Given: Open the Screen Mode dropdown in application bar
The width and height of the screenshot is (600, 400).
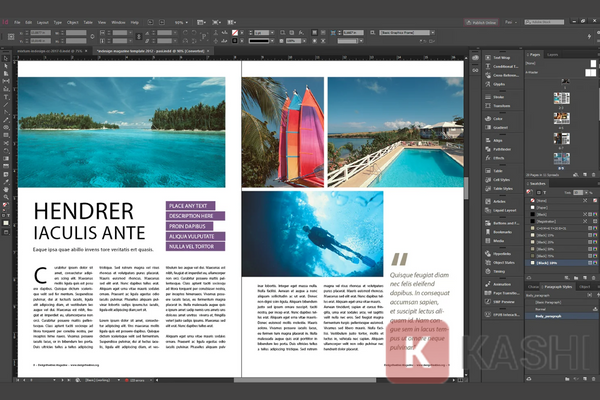Looking at the screenshot, I should pyautogui.click(x=217, y=23).
